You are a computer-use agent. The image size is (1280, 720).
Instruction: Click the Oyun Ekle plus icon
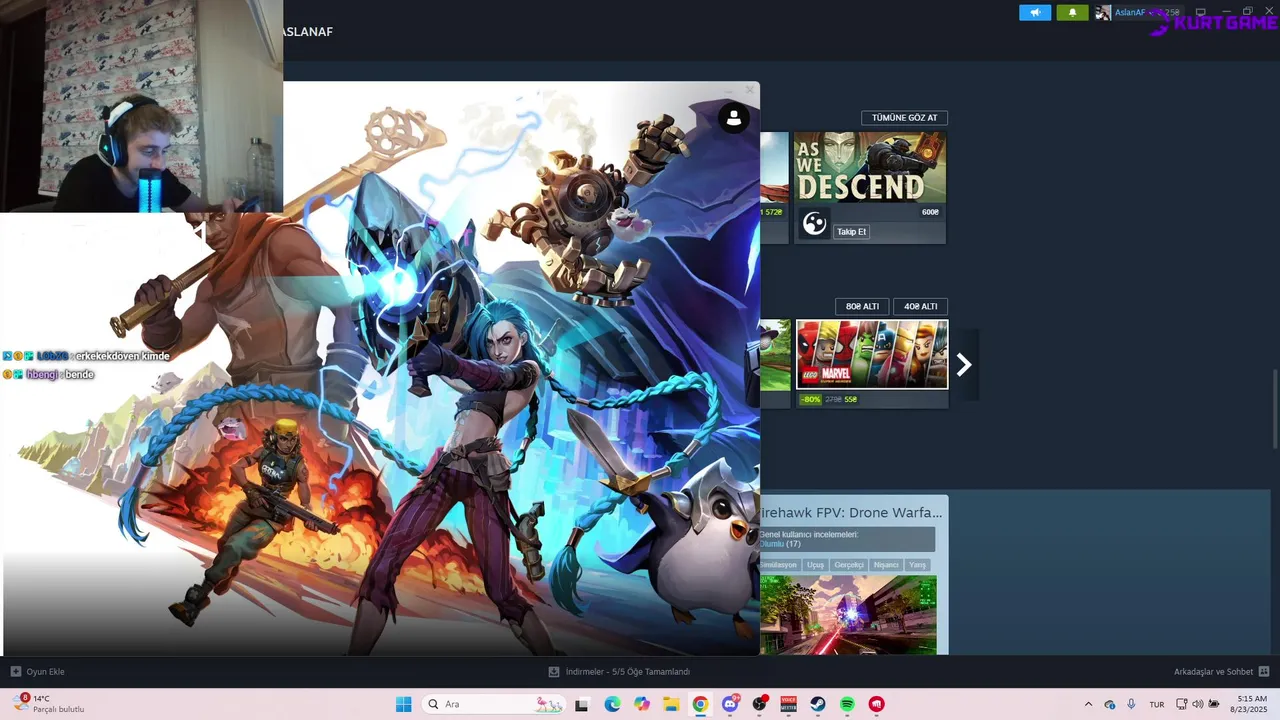point(16,672)
